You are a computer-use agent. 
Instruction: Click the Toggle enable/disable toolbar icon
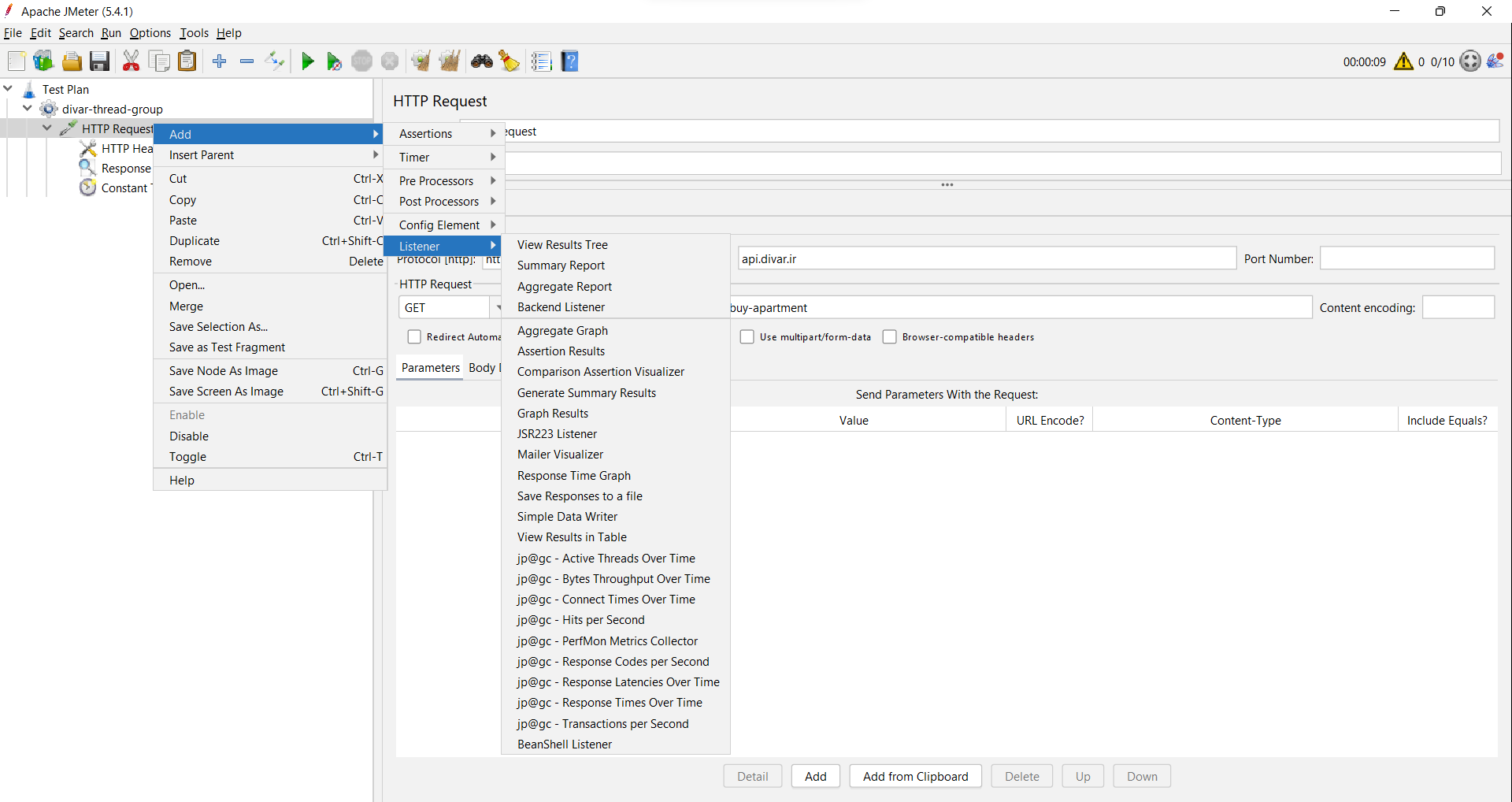point(274,61)
